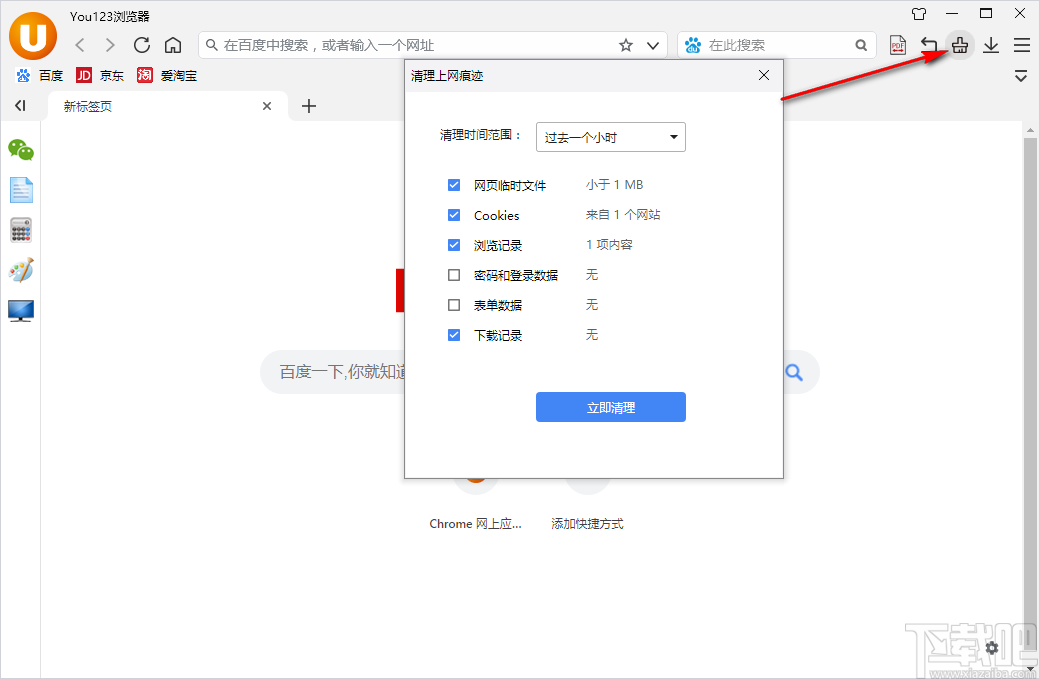Click the chevron below the menu button
This screenshot has width=1040, height=679.
point(1021,75)
